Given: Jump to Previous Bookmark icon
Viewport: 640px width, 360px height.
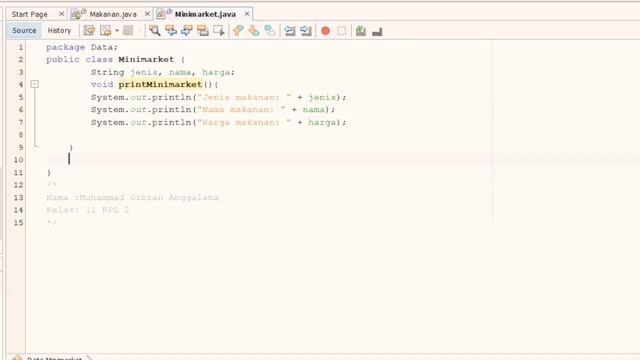Looking at the screenshot, I should point(238,31).
